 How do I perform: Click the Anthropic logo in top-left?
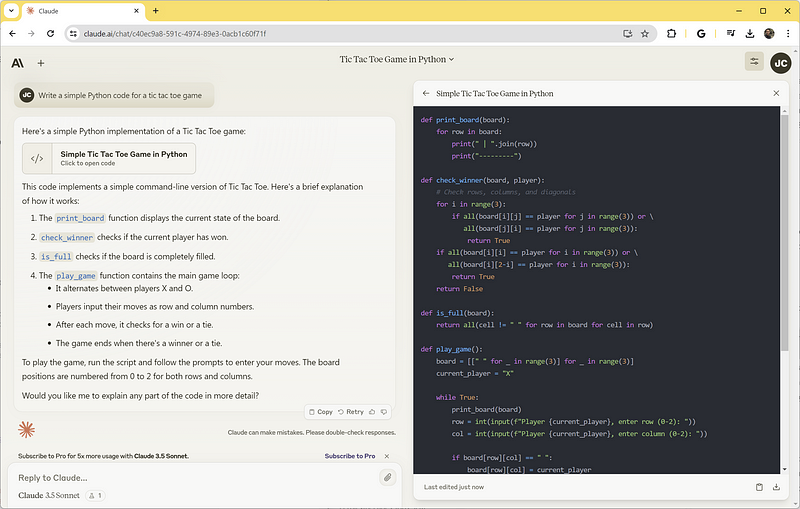click(17, 63)
